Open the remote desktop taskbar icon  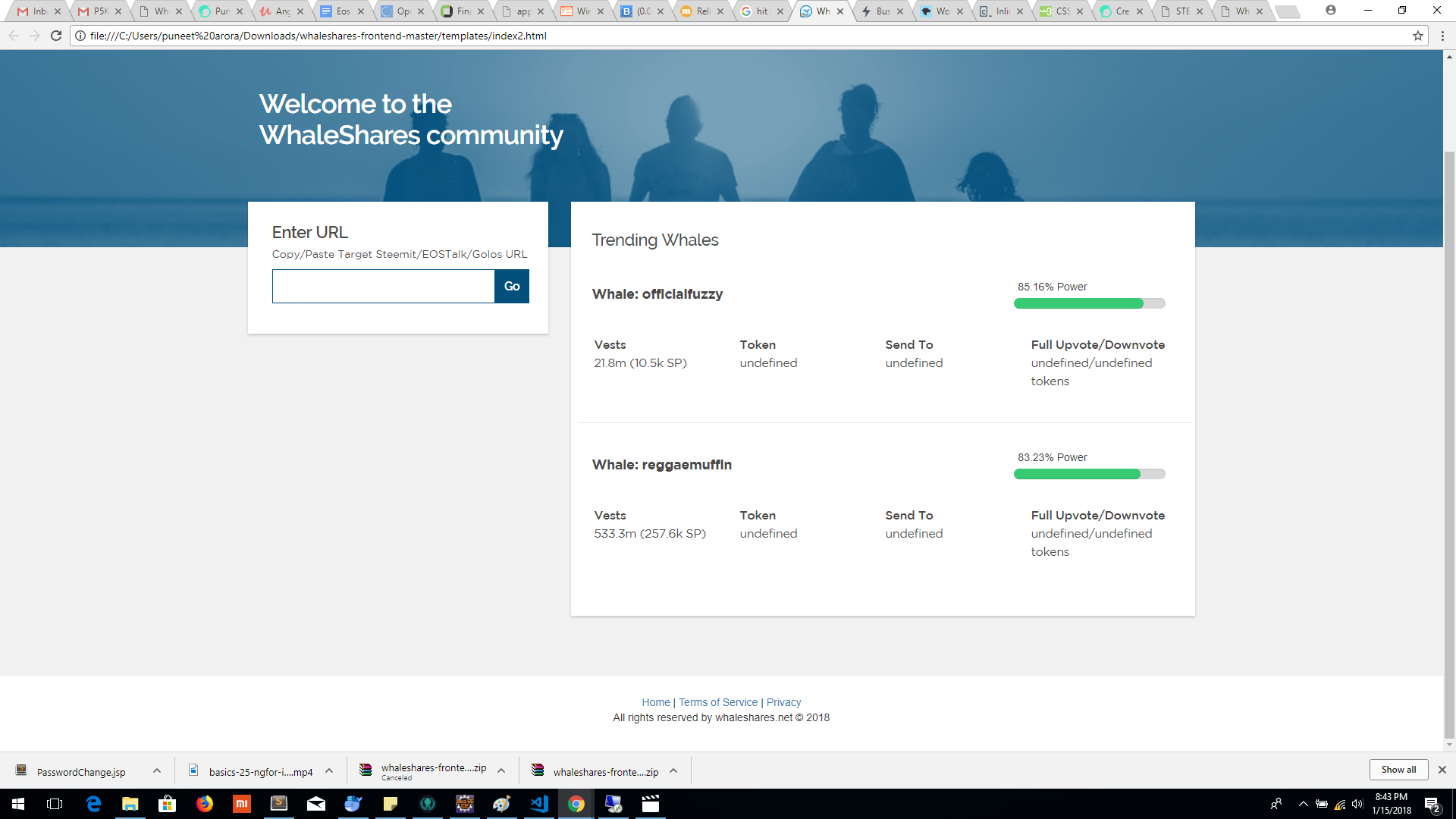613,804
